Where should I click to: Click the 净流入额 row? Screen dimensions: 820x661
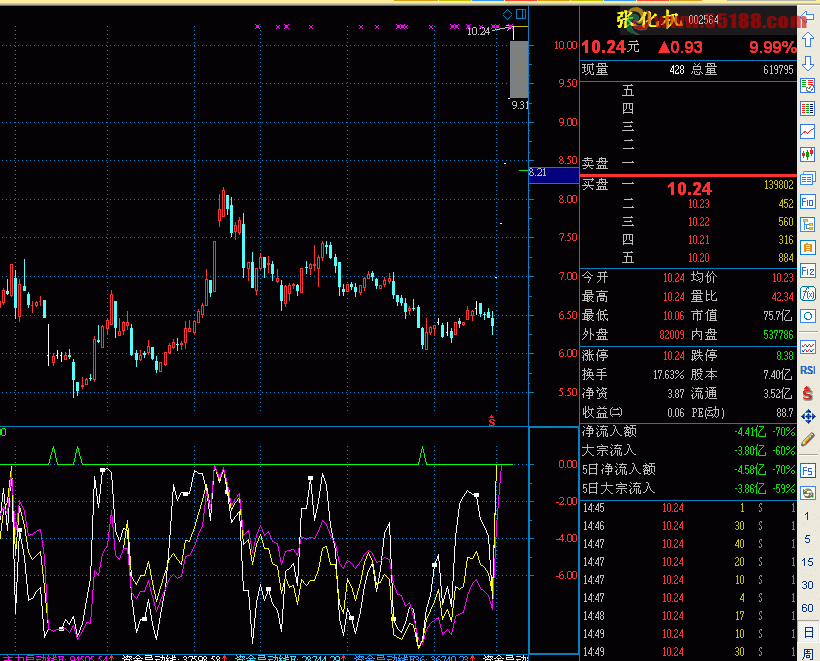point(688,432)
